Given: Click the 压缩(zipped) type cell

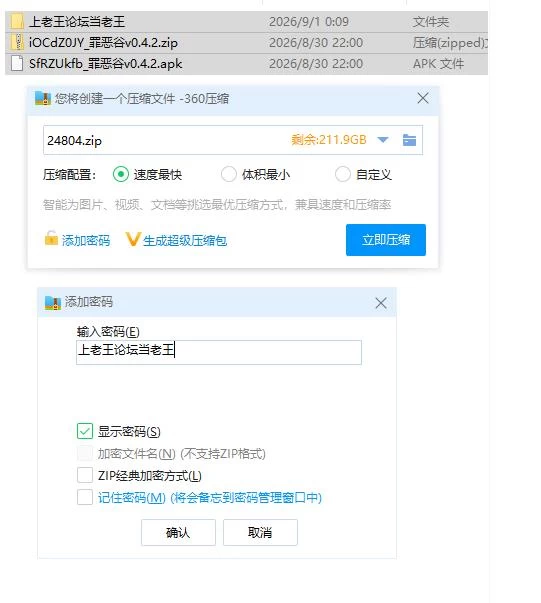Looking at the screenshot, I should coord(450,43).
